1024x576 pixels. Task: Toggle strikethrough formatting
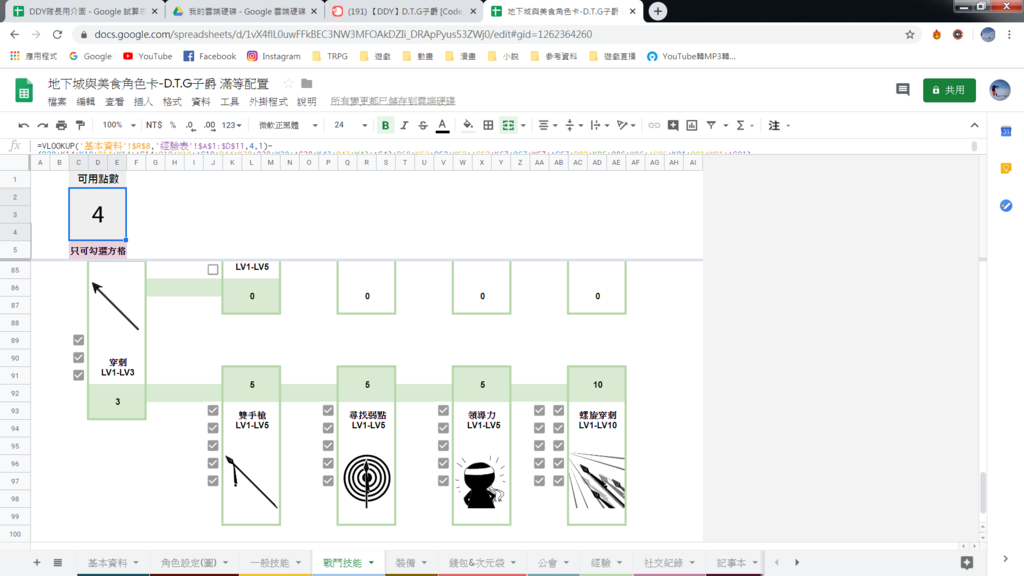click(x=423, y=125)
